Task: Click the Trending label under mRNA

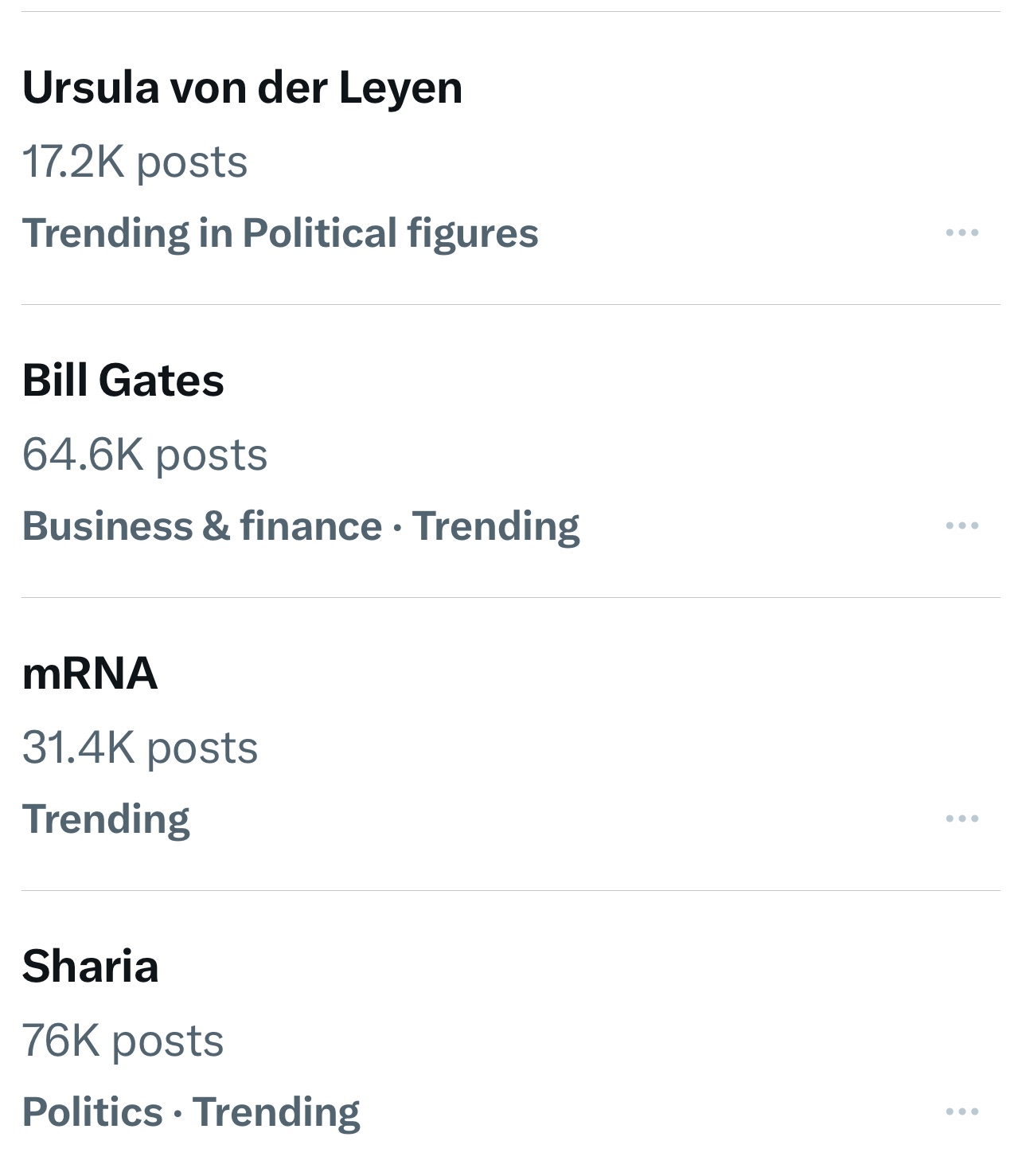Action: [106, 819]
